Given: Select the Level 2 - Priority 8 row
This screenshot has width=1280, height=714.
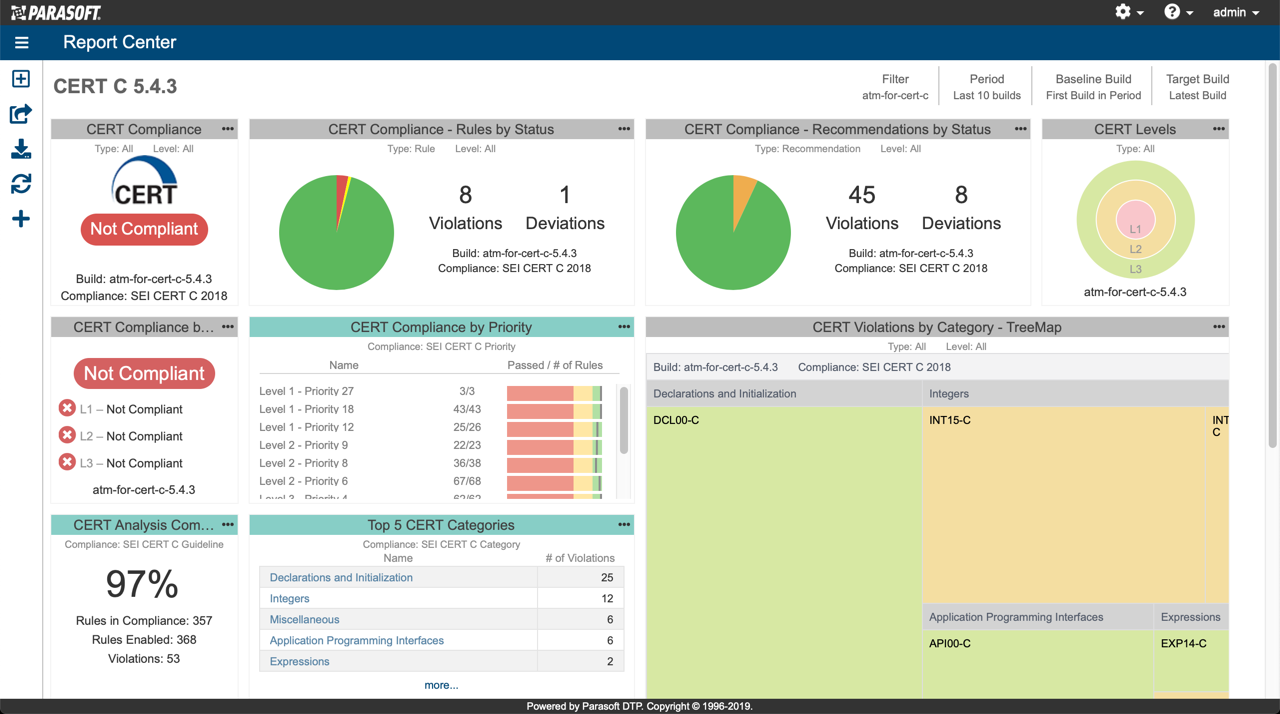Looking at the screenshot, I should click(x=432, y=464).
